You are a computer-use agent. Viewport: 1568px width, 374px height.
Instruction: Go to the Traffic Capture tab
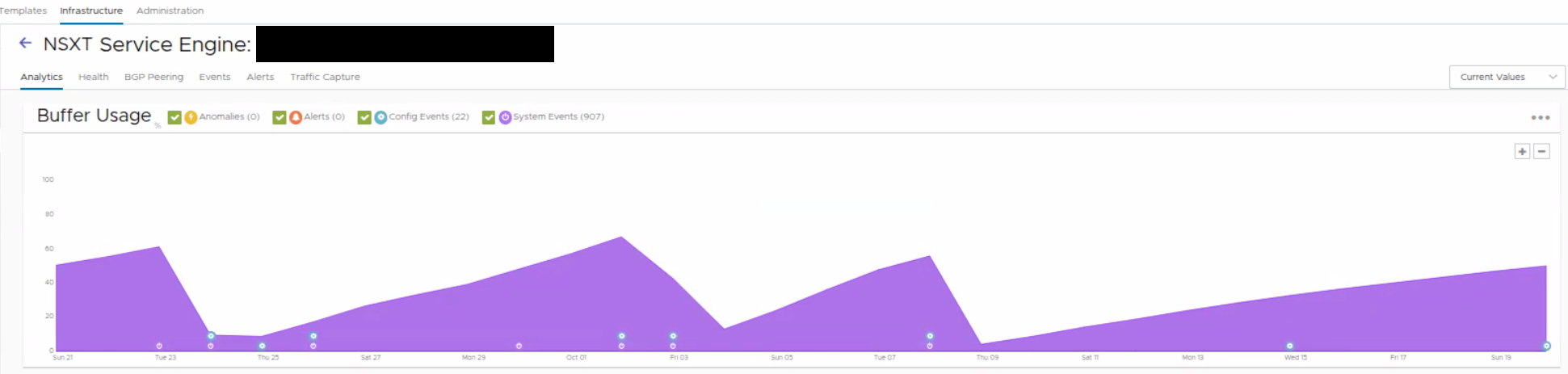(325, 77)
